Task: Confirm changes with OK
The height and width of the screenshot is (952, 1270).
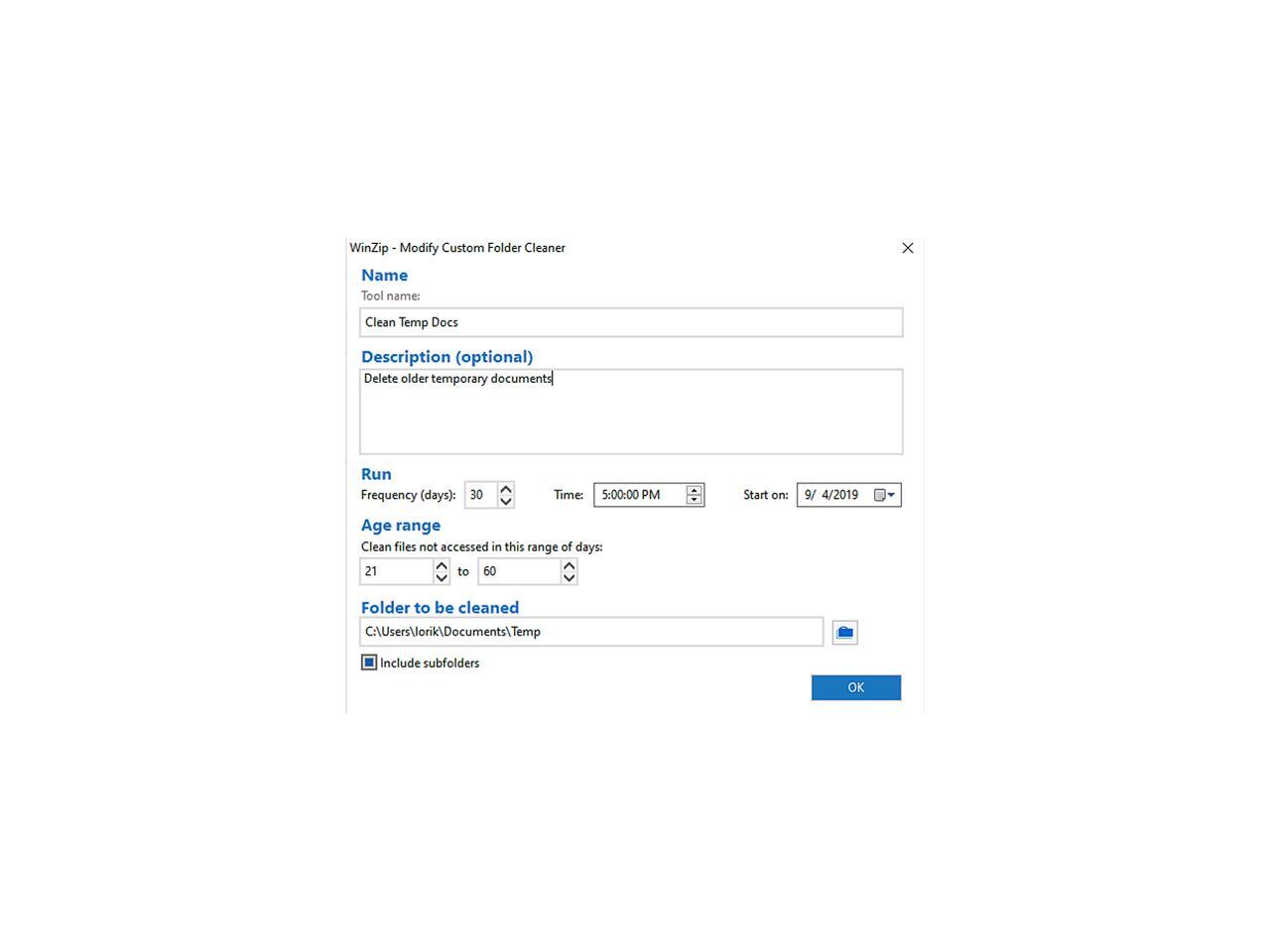Action: (x=855, y=686)
